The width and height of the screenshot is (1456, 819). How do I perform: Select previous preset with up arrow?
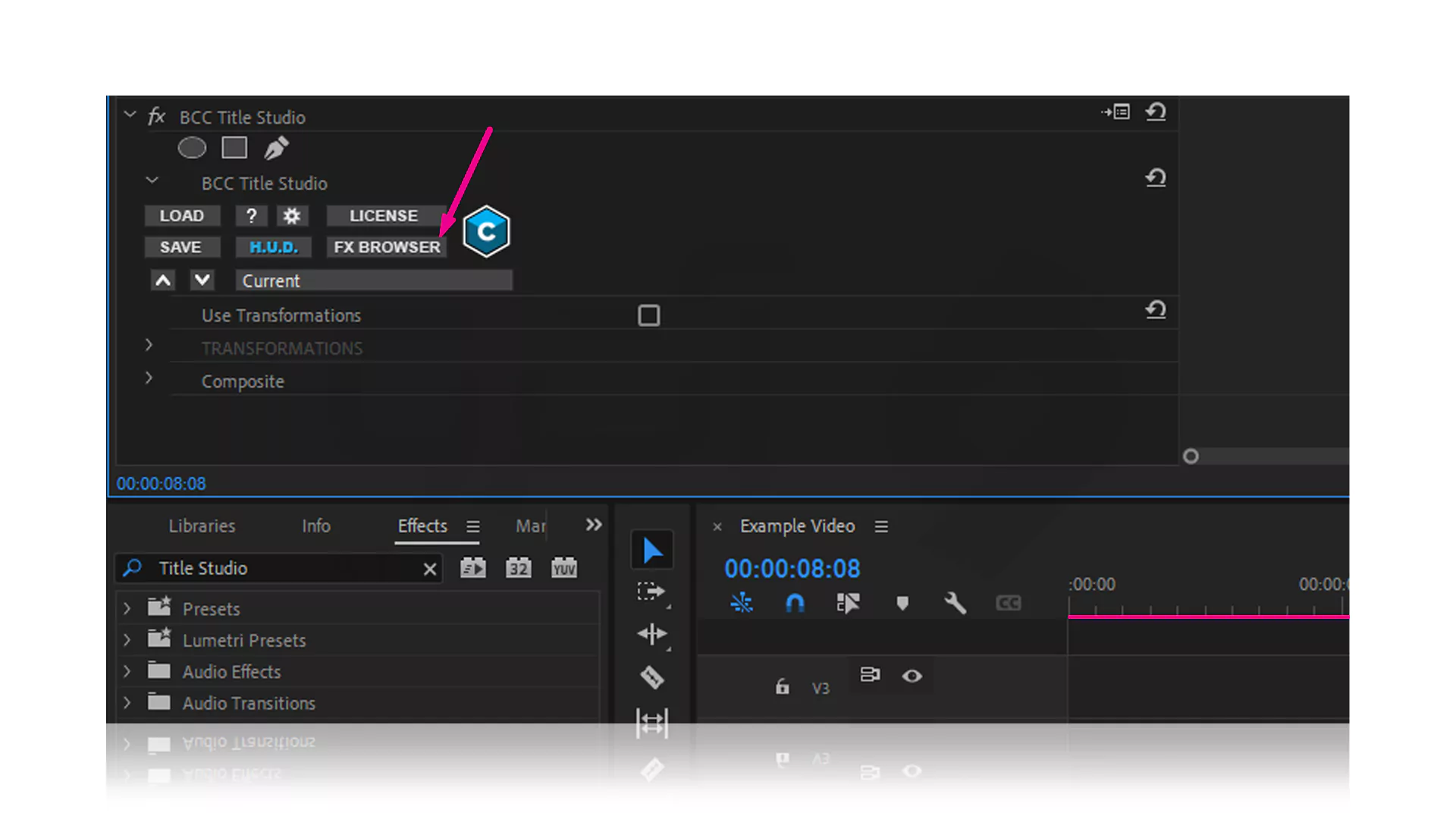pyautogui.click(x=162, y=281)
